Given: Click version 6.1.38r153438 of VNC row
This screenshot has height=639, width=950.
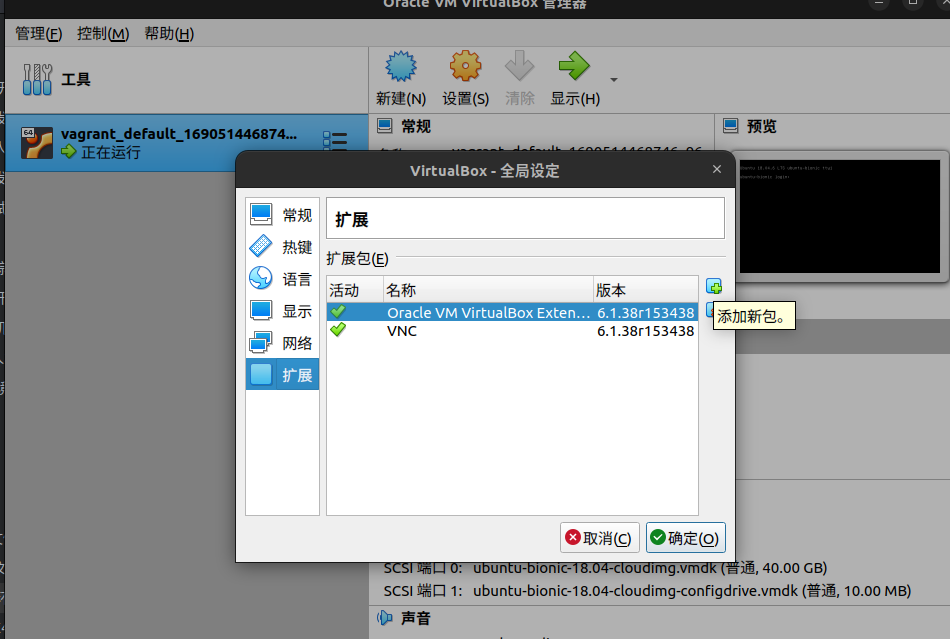Looking at the screenshot, I should click(645, 331).
